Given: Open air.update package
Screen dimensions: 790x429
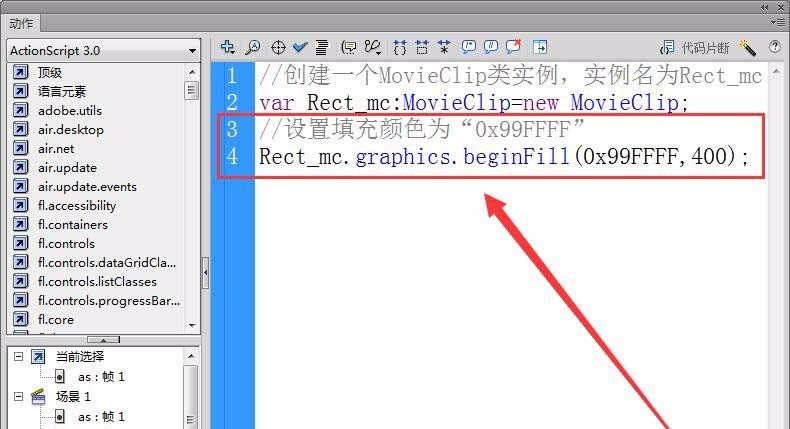Looking at the screenshot, I should point(67,167).
